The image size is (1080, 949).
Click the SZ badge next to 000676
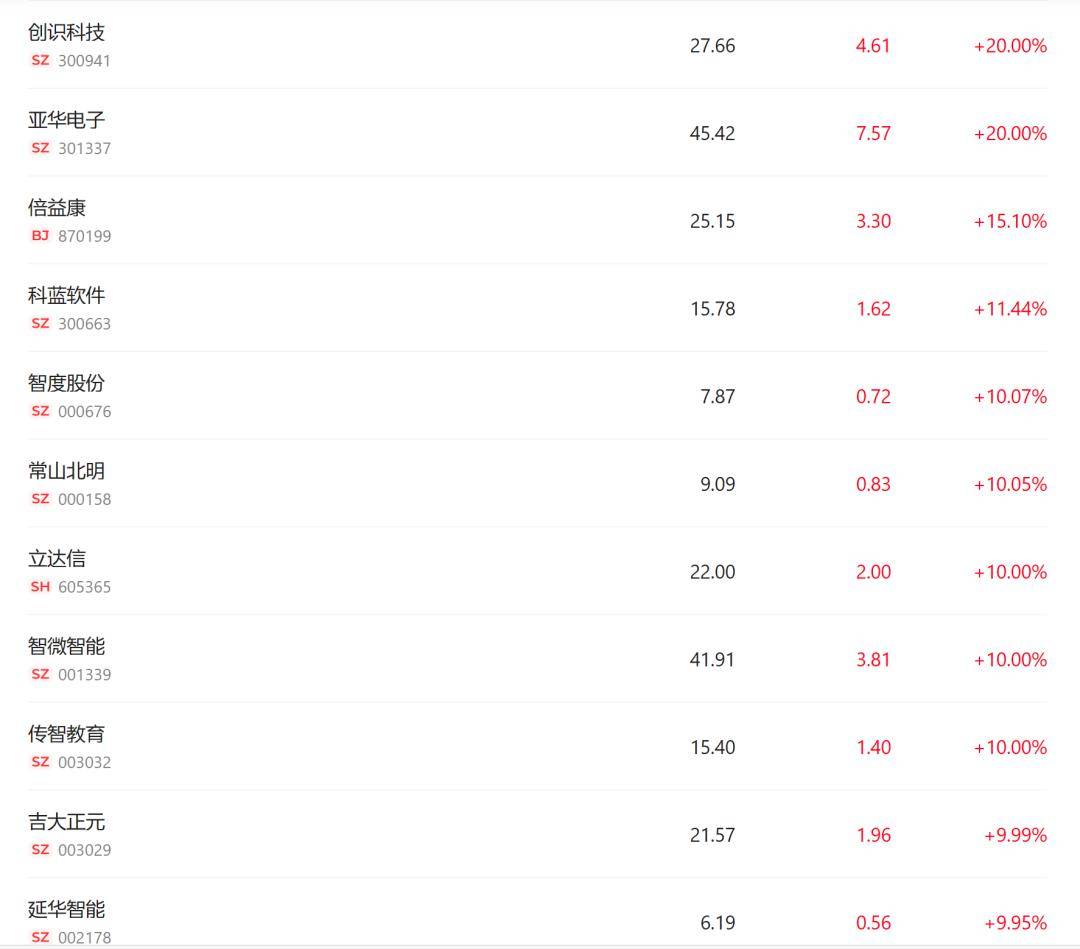pyautogui.click(x=40, y=410)
